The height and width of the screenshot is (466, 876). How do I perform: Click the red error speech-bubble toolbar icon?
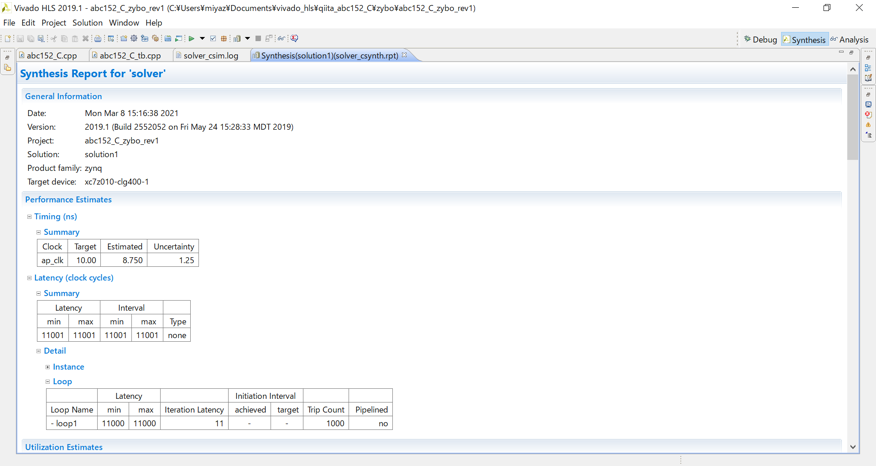[x=294, y=39]
